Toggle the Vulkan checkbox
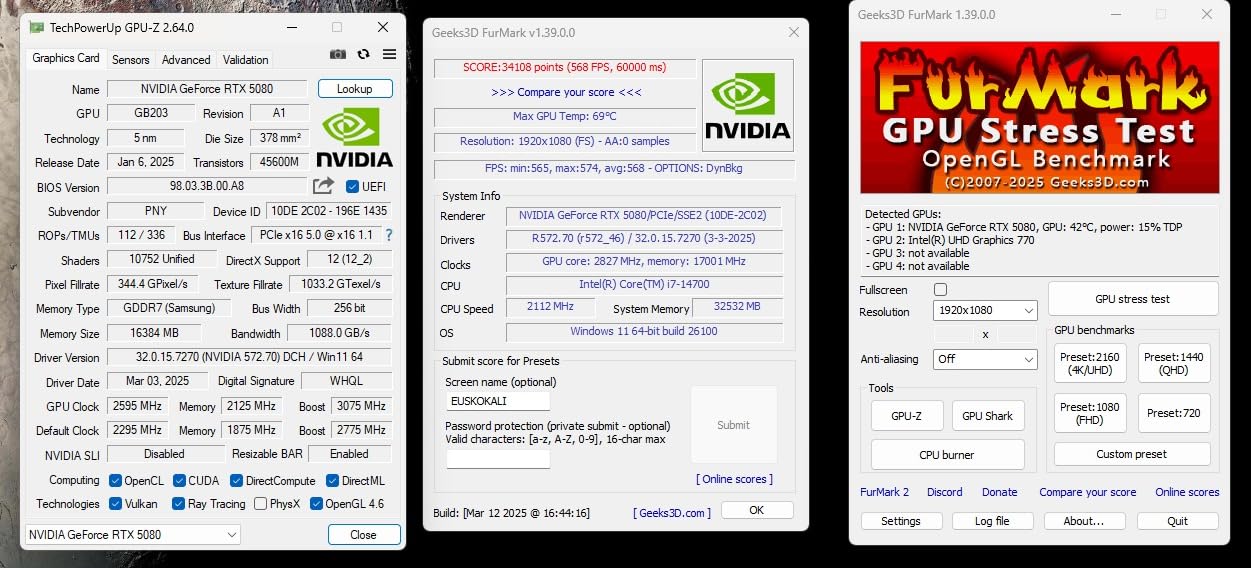The width and height of the screenshot is (1251, 568). click(x=115, y=504)
